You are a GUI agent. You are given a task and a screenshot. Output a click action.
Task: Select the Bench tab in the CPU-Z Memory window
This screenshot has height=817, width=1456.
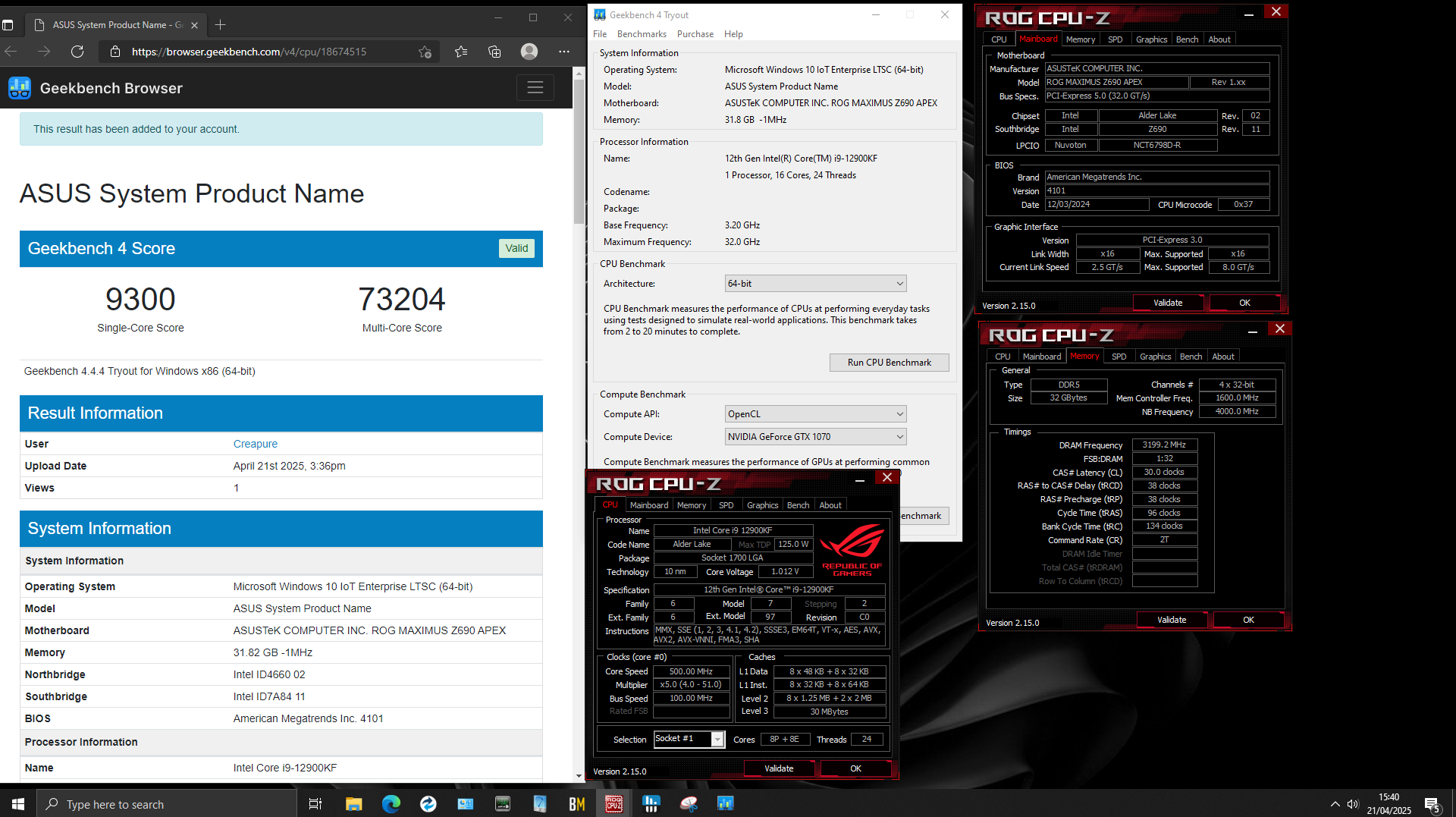click(x=1191, y=357)
